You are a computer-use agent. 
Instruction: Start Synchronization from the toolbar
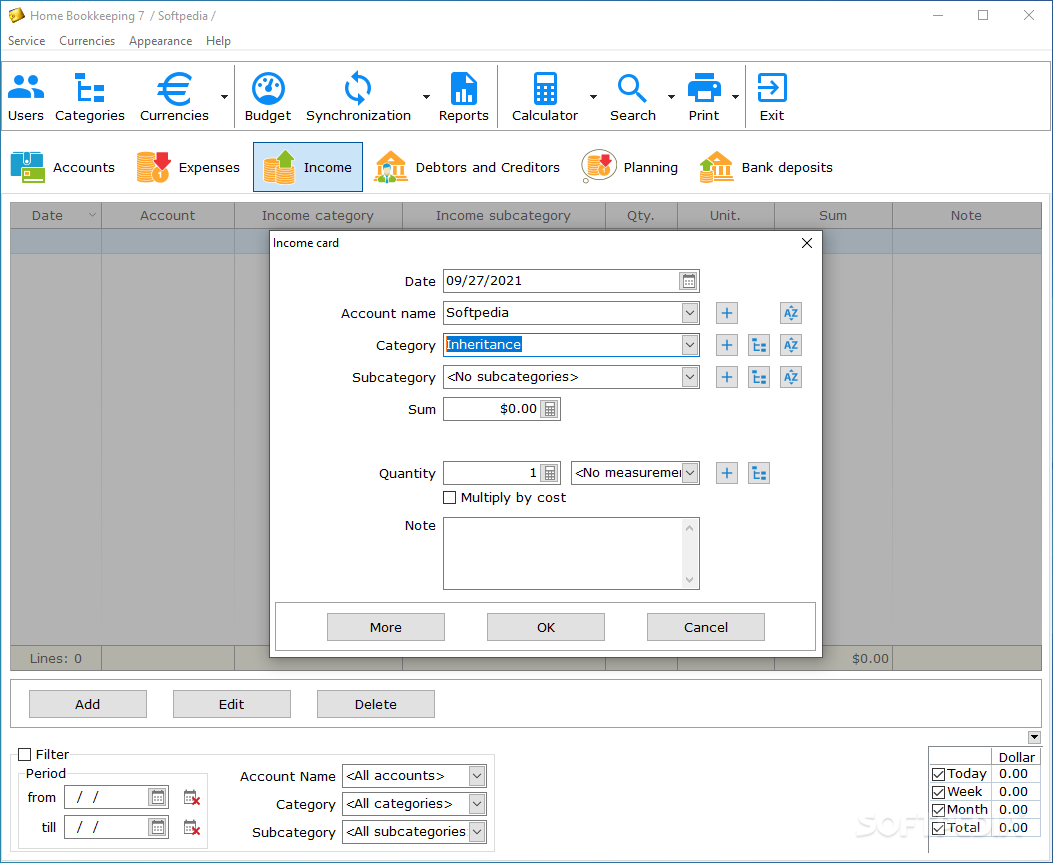coord(358,97)
